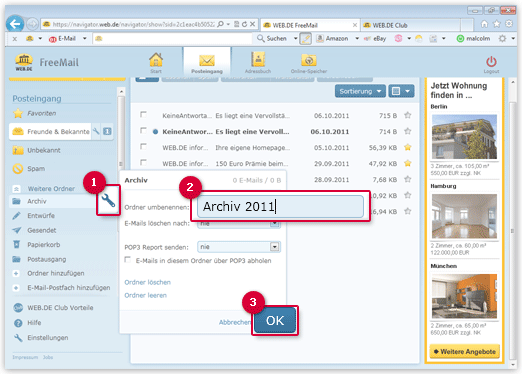Image resolution: width=522 pixels, height=374 pixels.
Task: Open Ordner hinzufügen in the sidebar
Action: (56, 273)
